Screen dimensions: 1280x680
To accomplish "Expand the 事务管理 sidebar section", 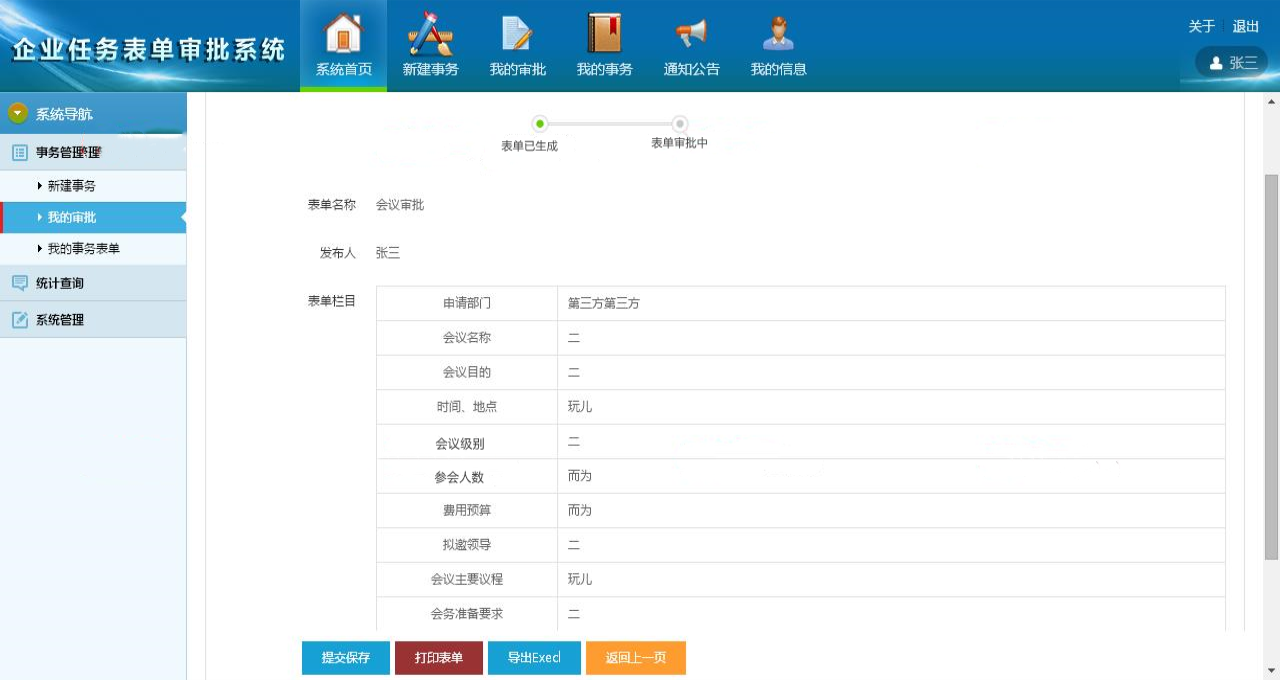I will (68, 152).
